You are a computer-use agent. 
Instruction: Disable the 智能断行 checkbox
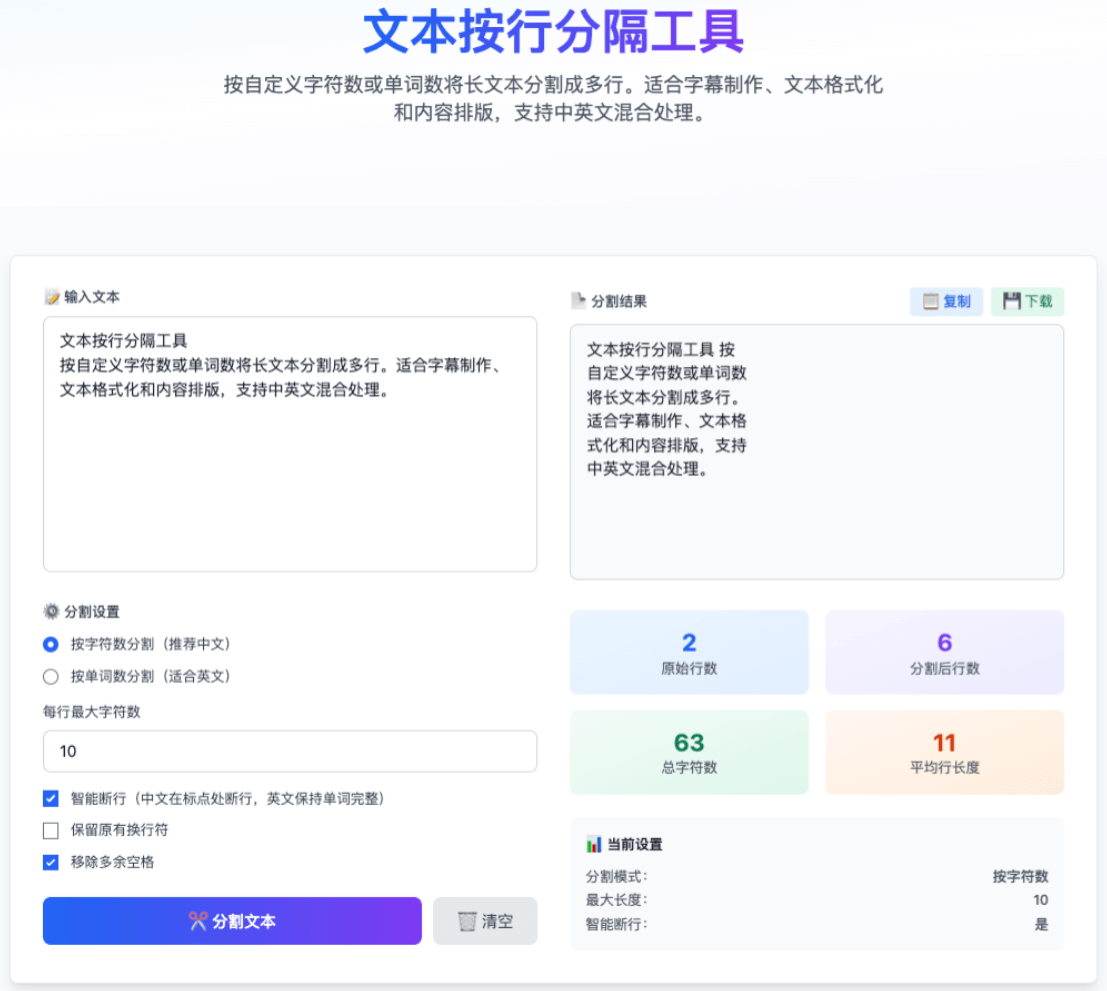pos(50,798)
